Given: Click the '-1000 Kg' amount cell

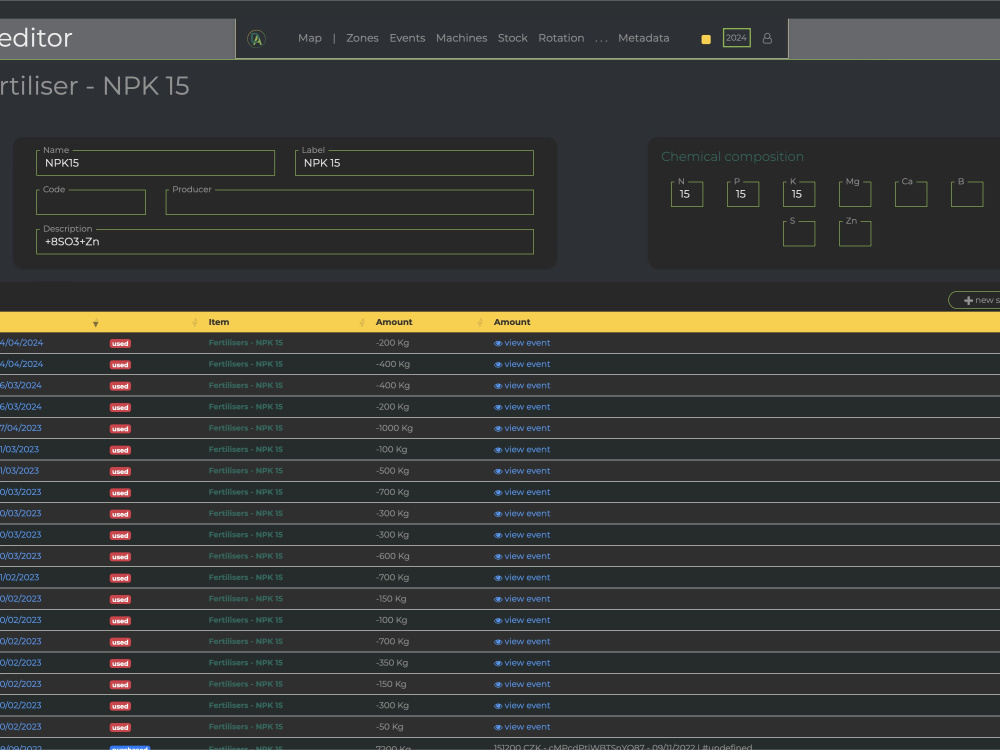Looking at the screenshot, I should pyautogui.click(x=394, y=428).
